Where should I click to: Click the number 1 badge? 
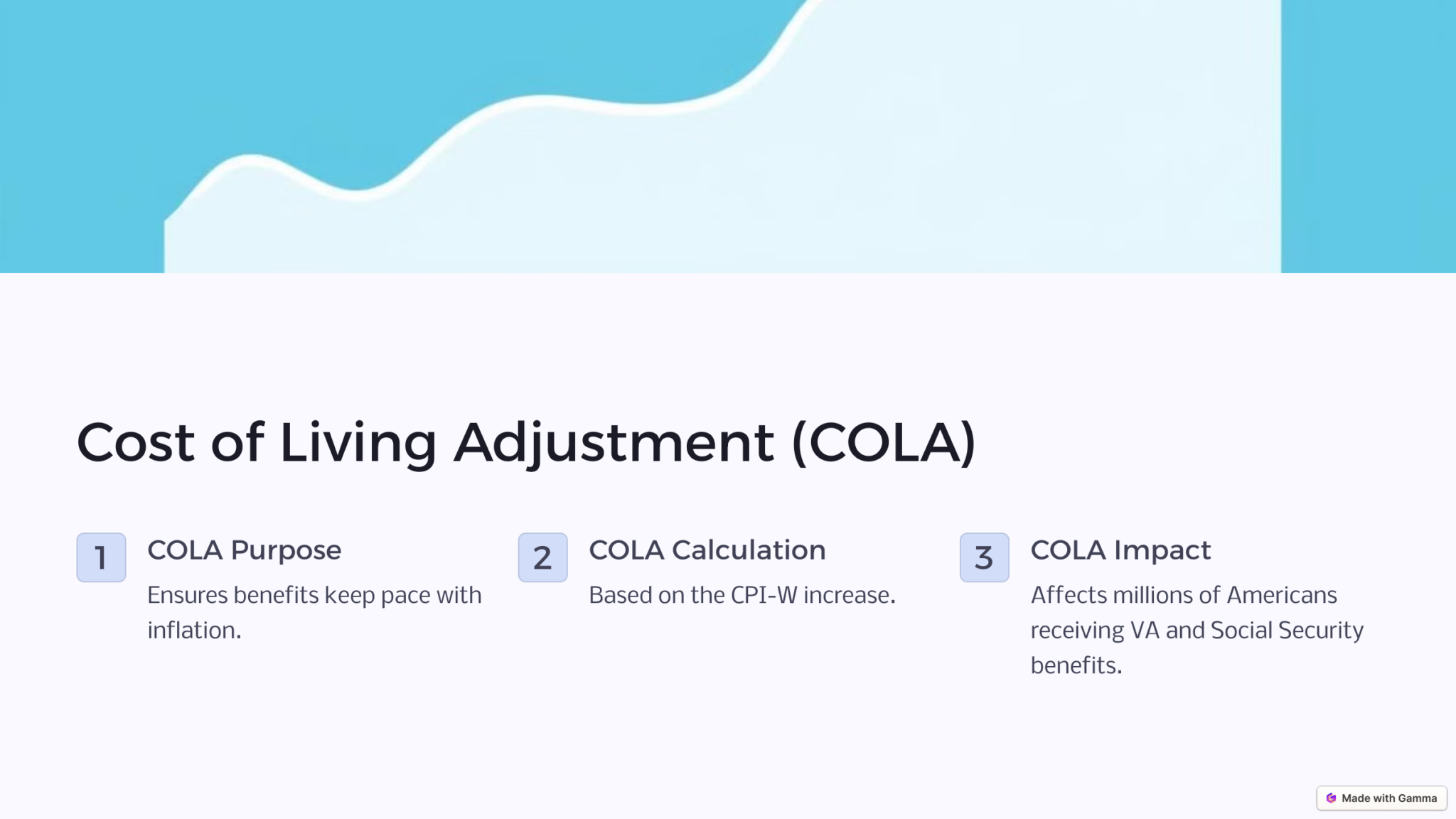click(x=101, y=557)
